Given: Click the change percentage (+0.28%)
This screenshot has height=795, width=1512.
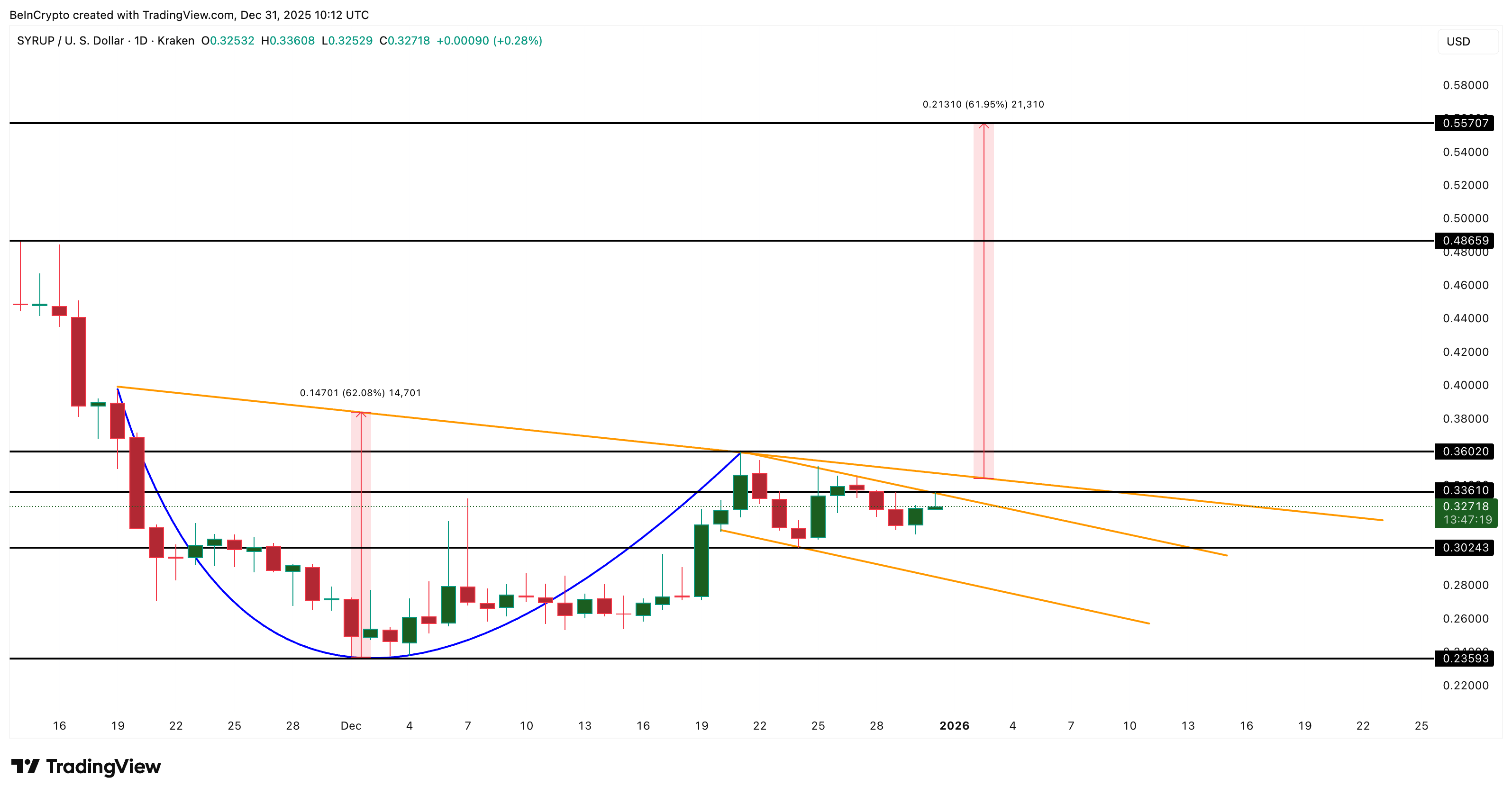Looking at the screenshot, I should coord(519,41).
